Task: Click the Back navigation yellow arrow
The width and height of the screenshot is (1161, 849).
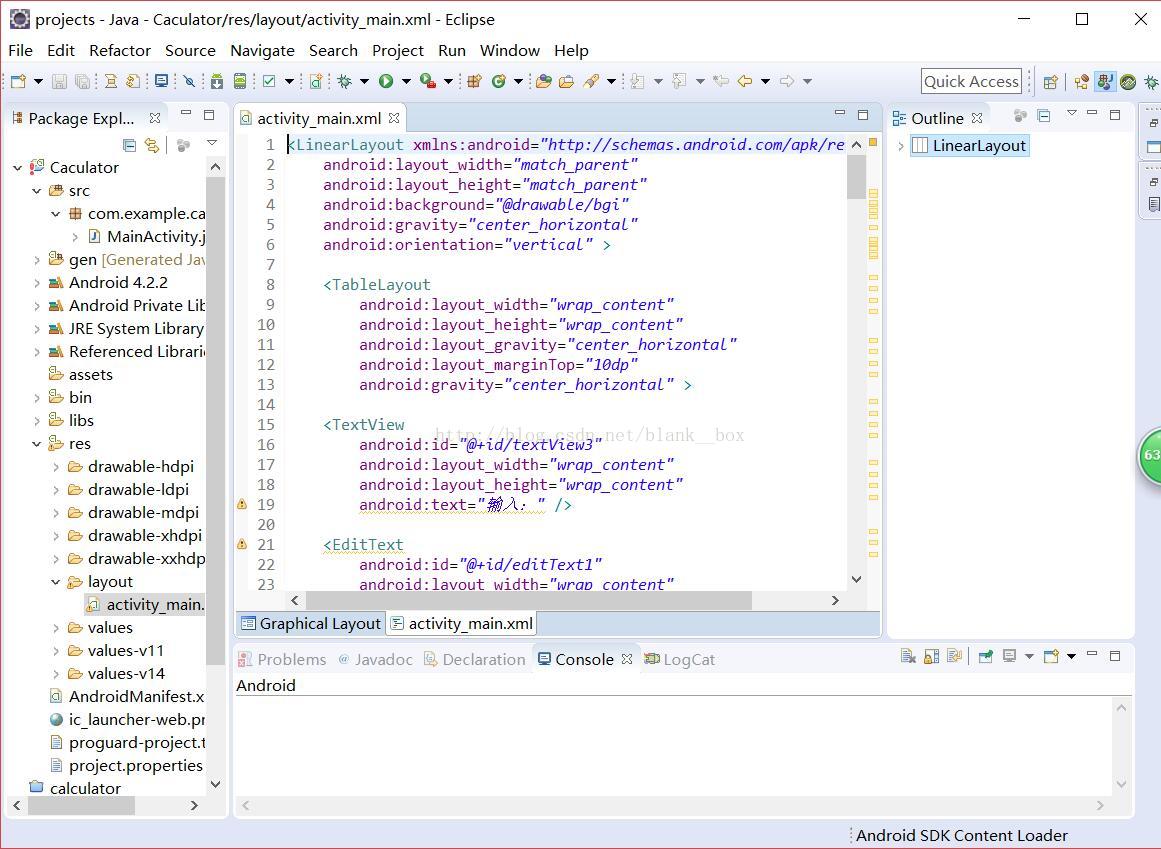Action: coord(745,81)
